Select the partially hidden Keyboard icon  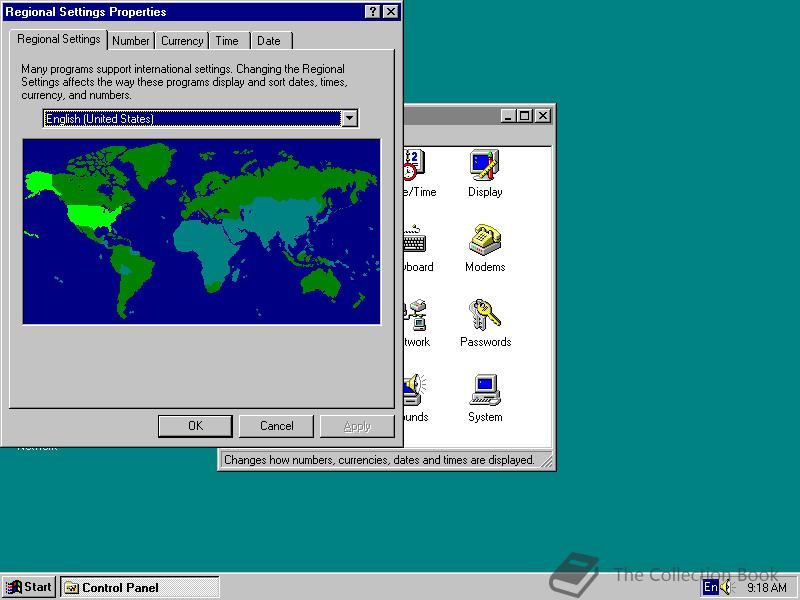point(418,248)
